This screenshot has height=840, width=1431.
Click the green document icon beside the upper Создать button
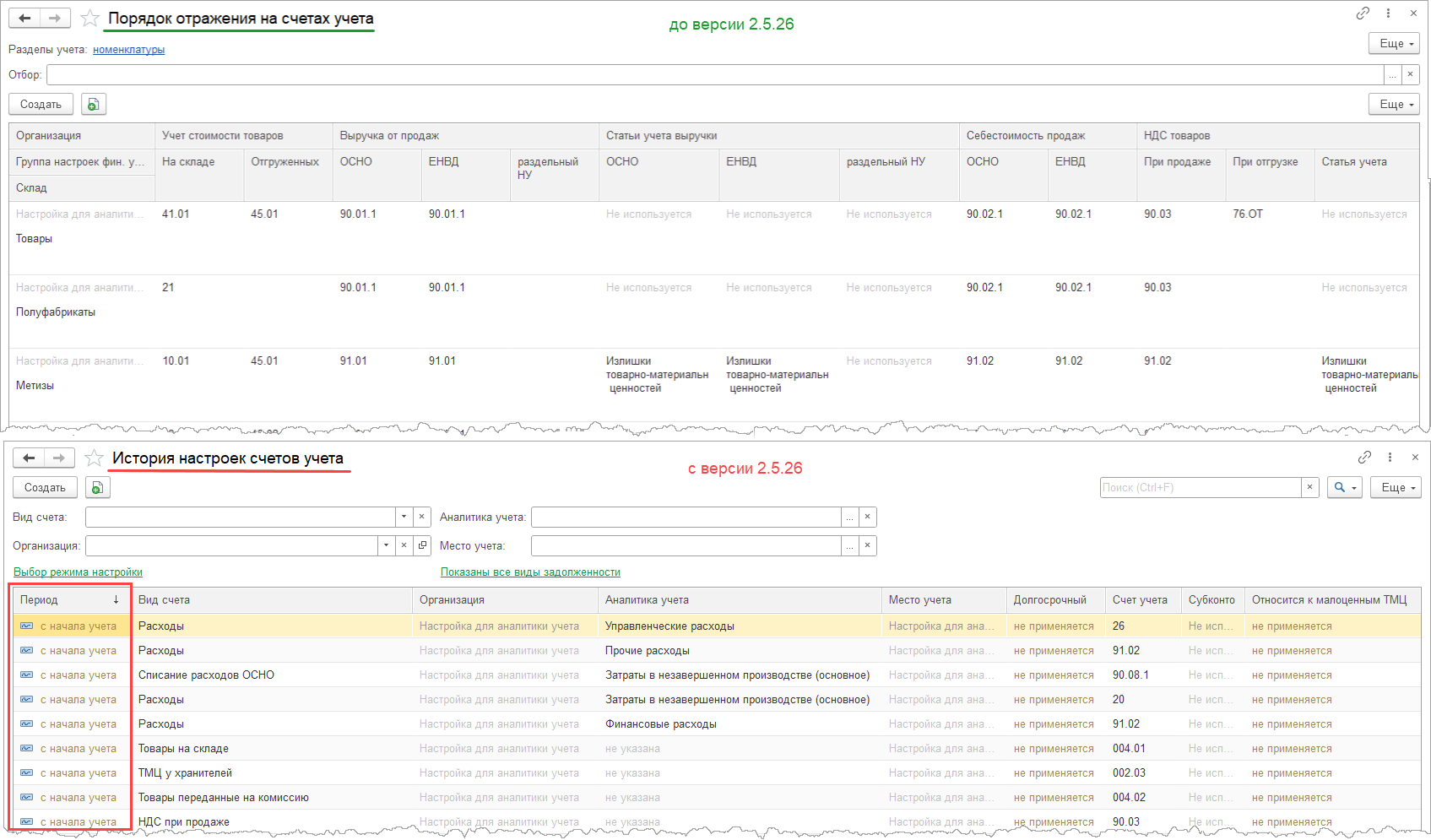point(94,105)
